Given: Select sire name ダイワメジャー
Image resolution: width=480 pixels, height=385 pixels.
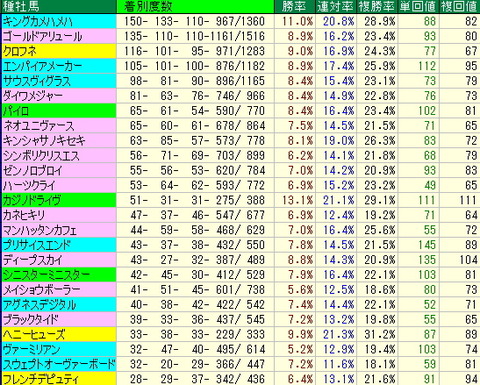Looking at the screenshot, I should [x=32, y=96].
